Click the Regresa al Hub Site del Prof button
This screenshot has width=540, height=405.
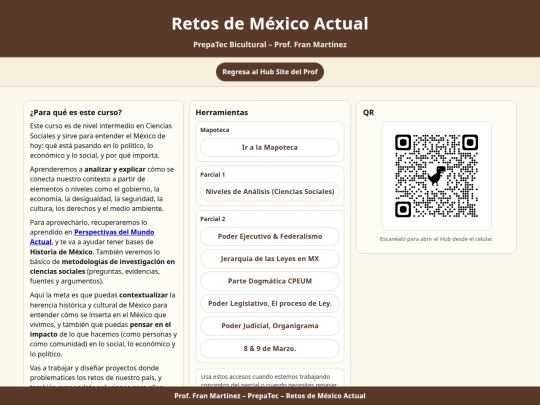[x=270, y=72]
